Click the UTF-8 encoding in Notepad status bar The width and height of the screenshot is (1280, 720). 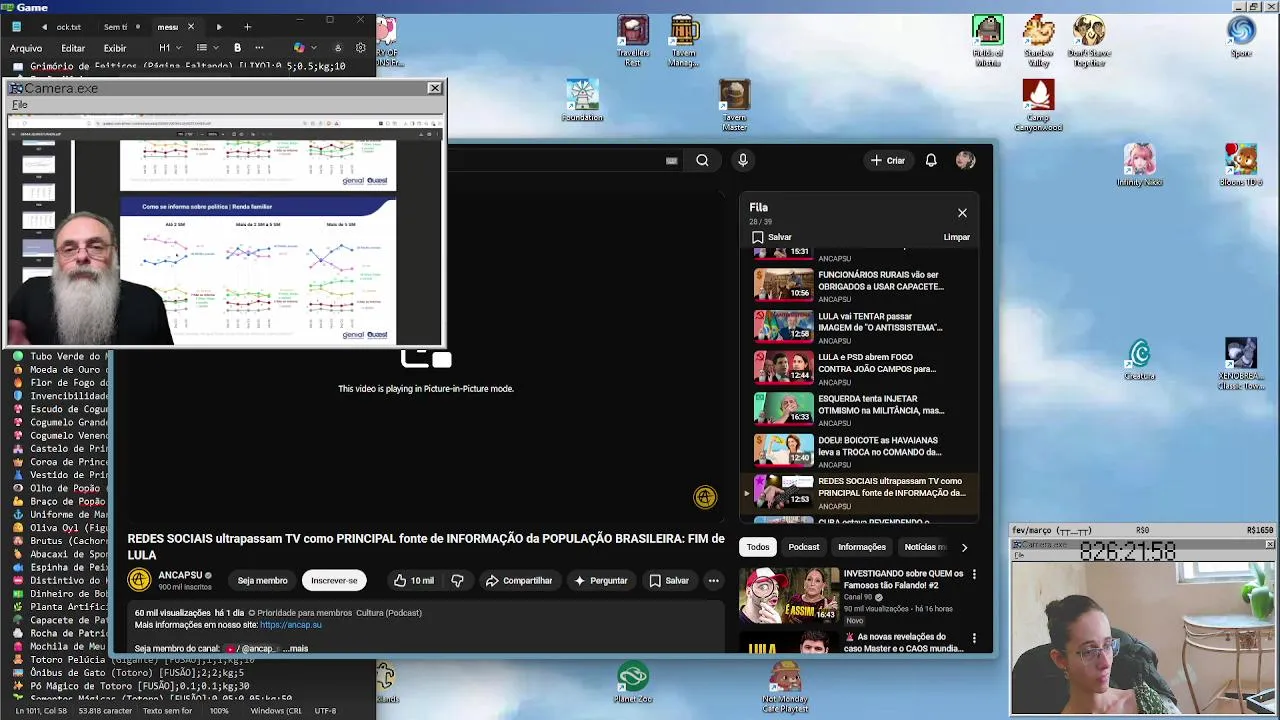click(x=325, y=711)
